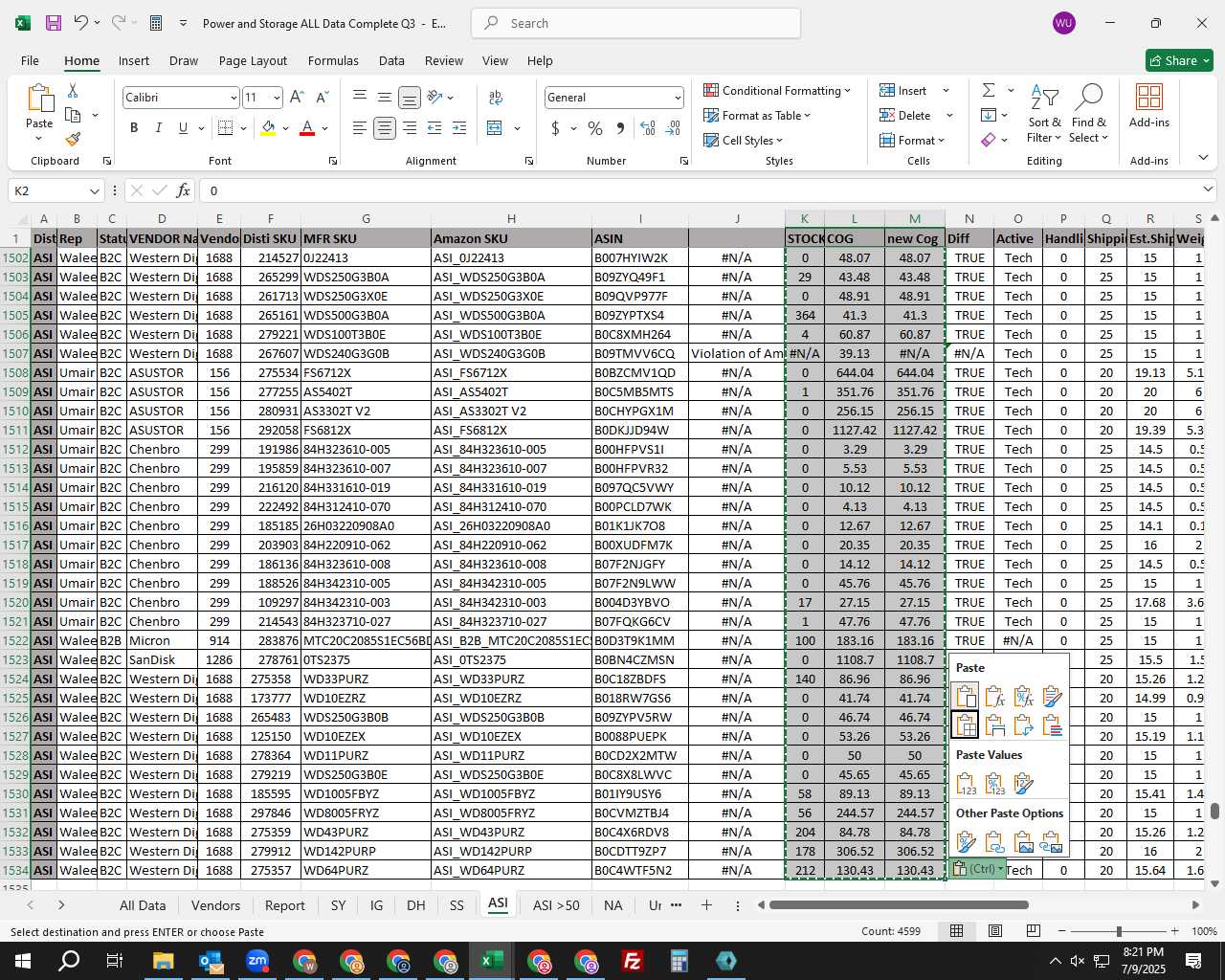Click the Percent Style icon
The width and height of the screenshot is (1225, 980).
[595, 128]
